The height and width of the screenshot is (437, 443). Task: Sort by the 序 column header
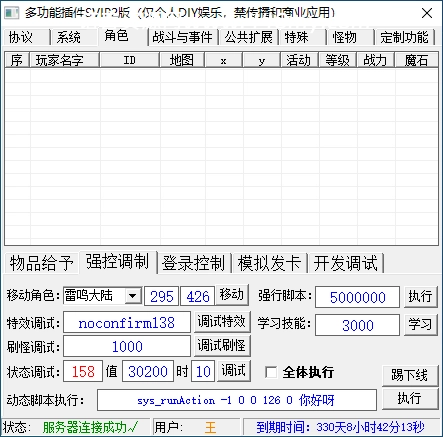(x=17, y=60)
